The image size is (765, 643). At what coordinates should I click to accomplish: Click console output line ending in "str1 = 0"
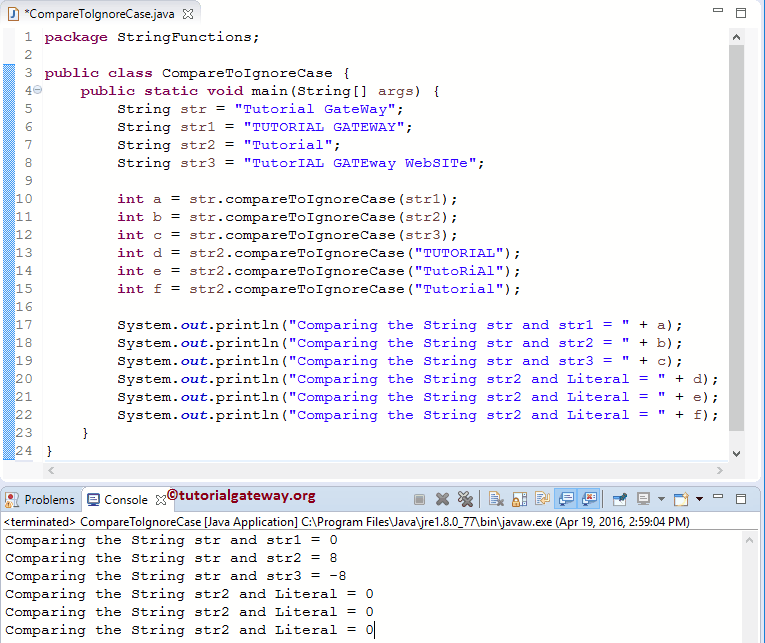171,540
